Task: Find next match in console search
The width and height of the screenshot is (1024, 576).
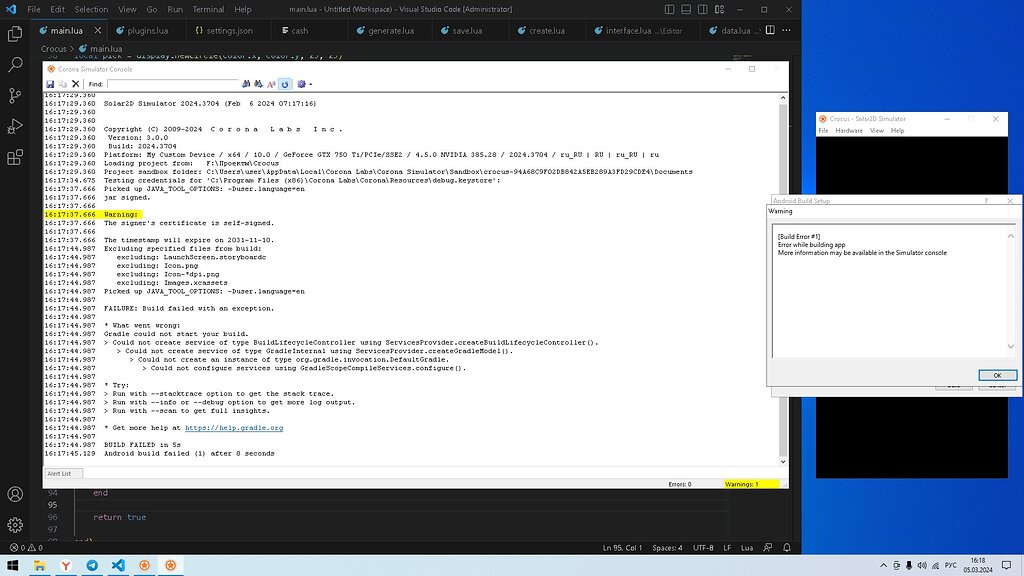Action: coord(246,85)
